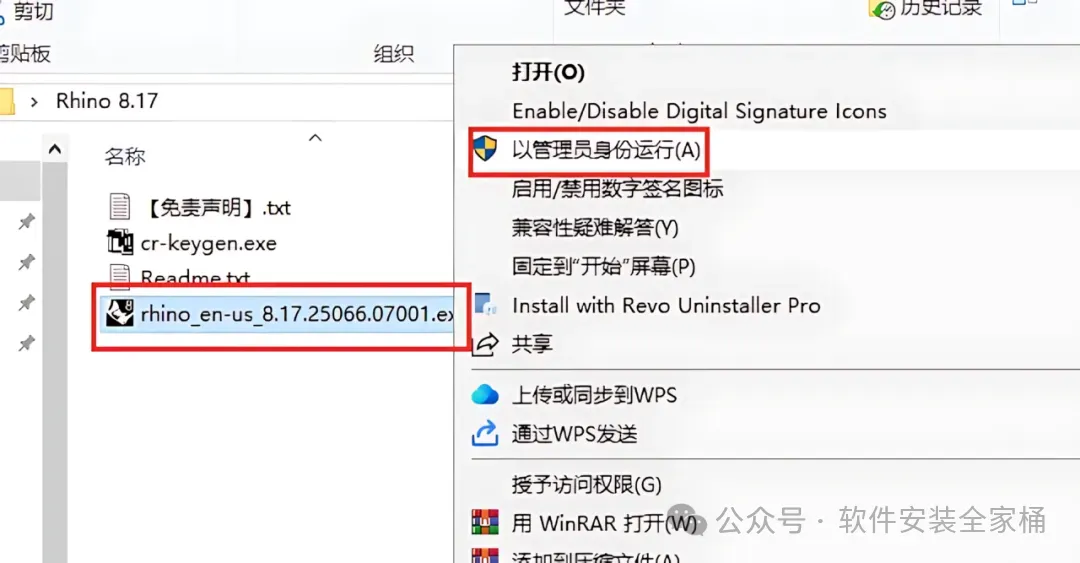Click the cr-keygen.exe file icon

(x=120, y=242)
